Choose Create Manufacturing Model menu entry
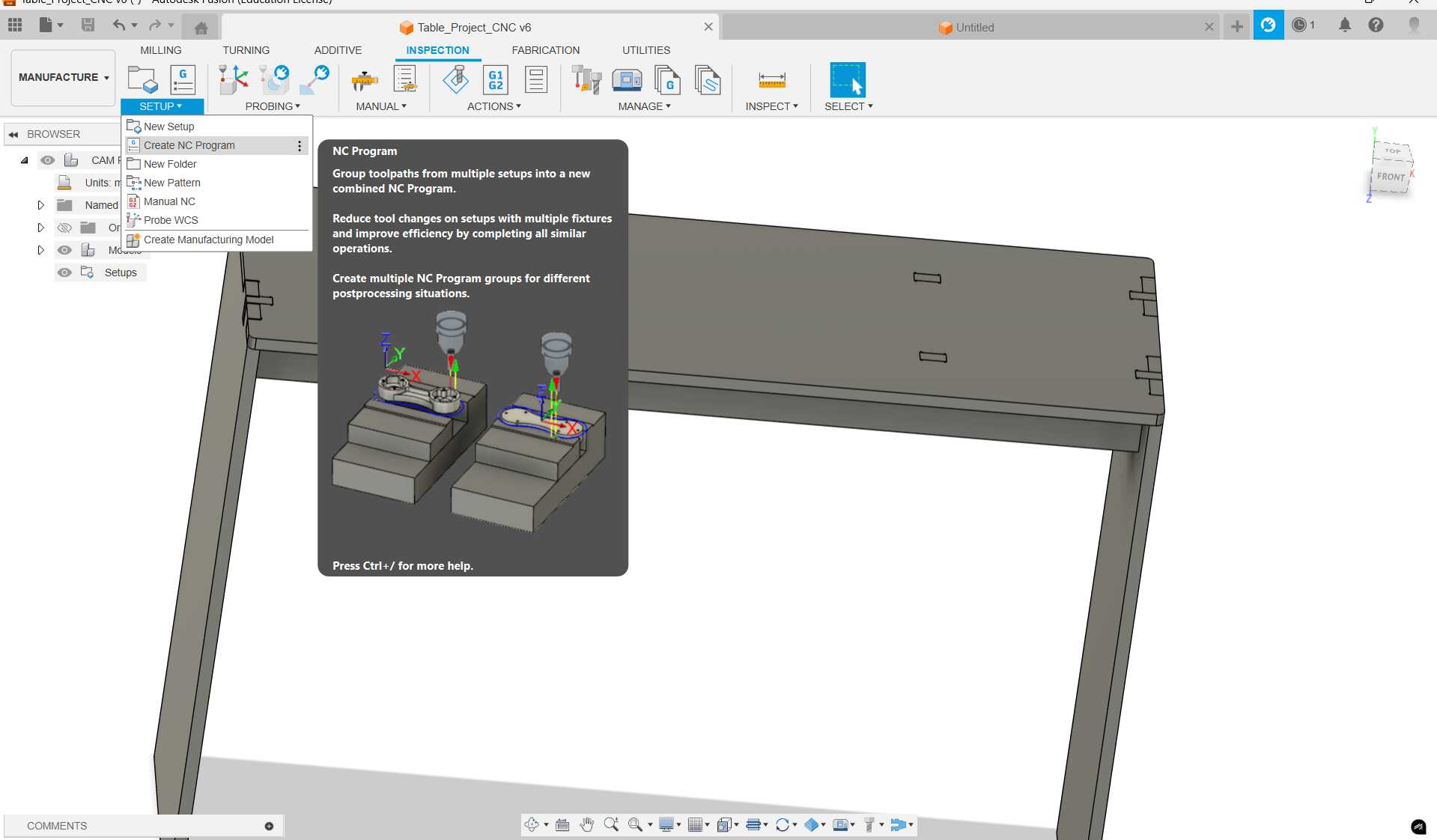This screenshot has width=1437, height=840. (x=217, y=240)
